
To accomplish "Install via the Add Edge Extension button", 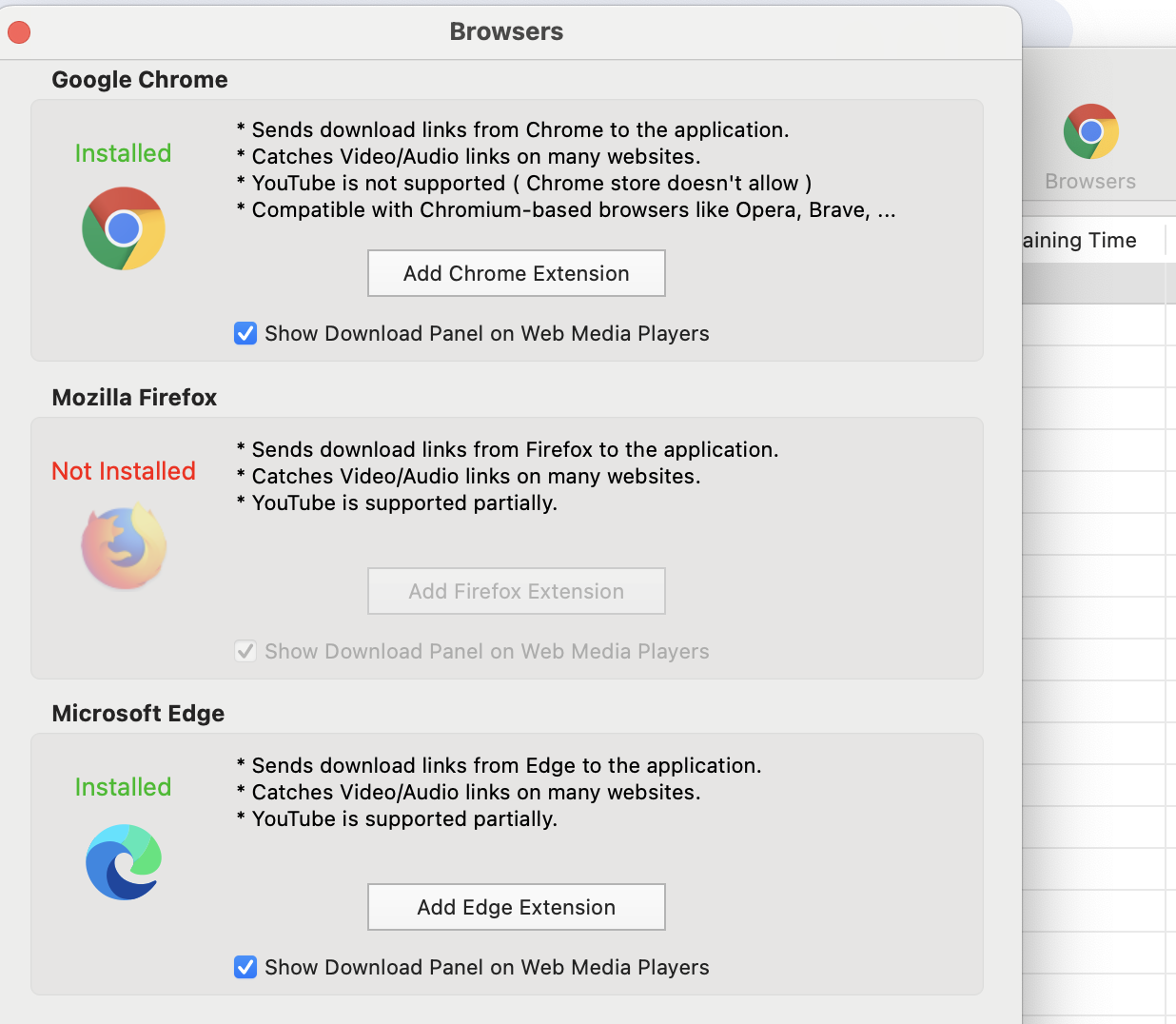I will tap(516, 907).
